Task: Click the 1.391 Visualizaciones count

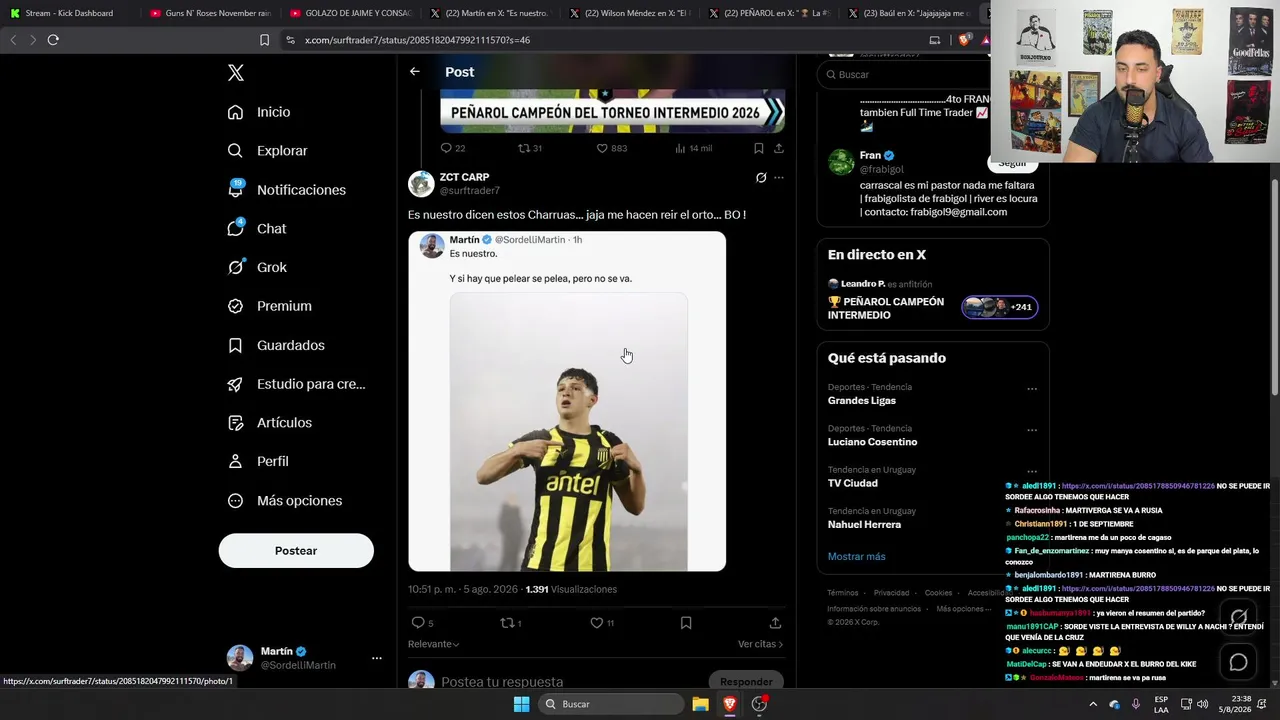Action: coord(571,590)
